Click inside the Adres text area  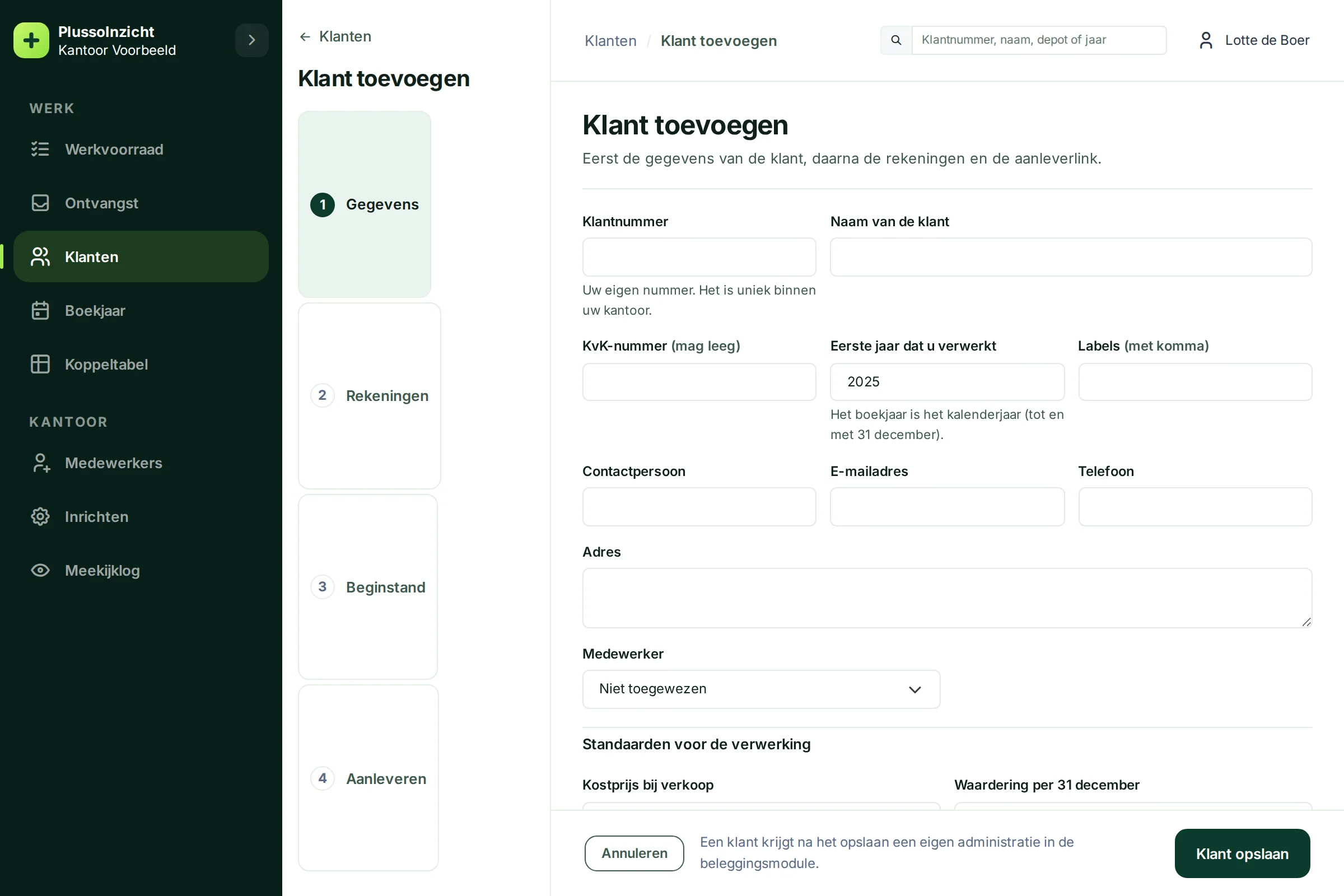(x=947, y=598)
